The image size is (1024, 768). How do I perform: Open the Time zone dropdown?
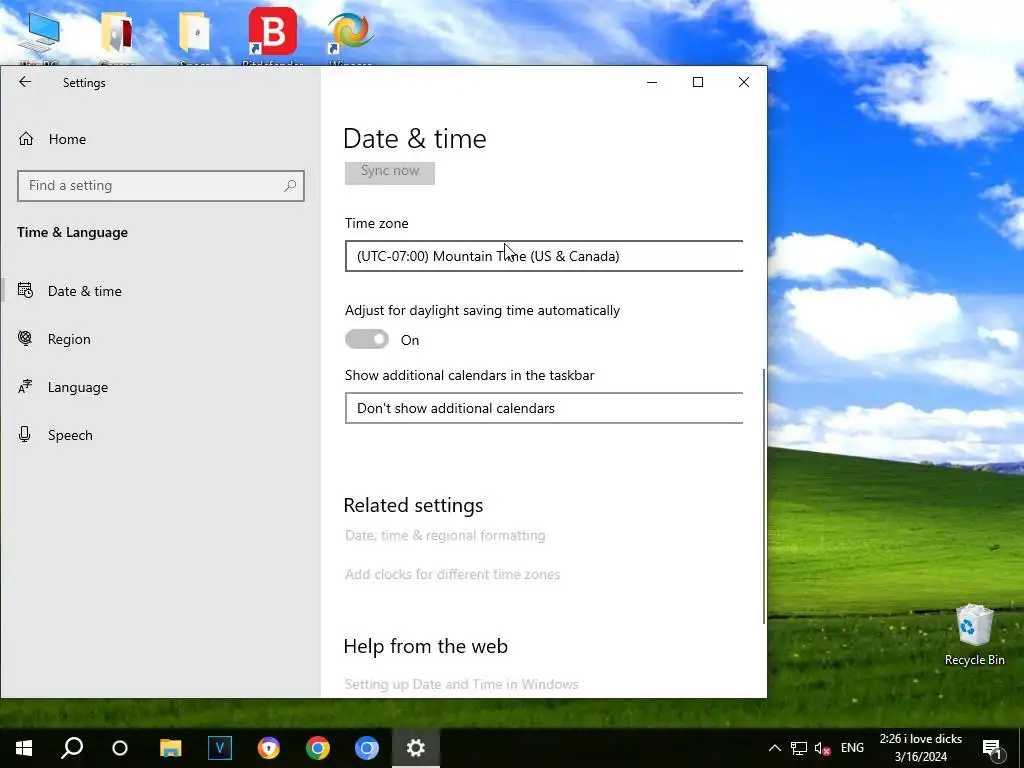[544, 256]
